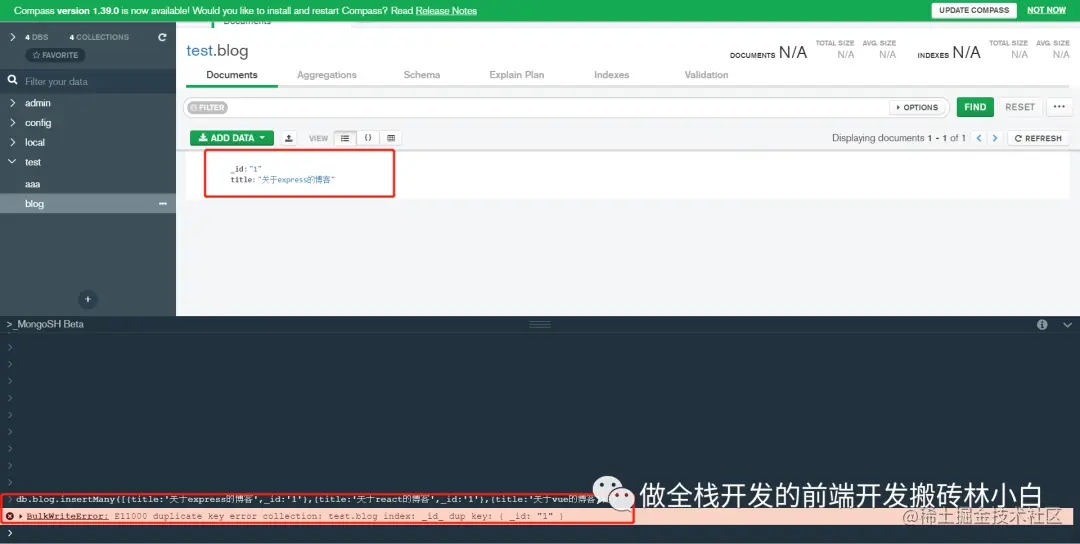The height and width of the screenshot is (544, 1080).
Task: Select the document _id value "1"
Action: pyautogui.click(x=255, y=169)
